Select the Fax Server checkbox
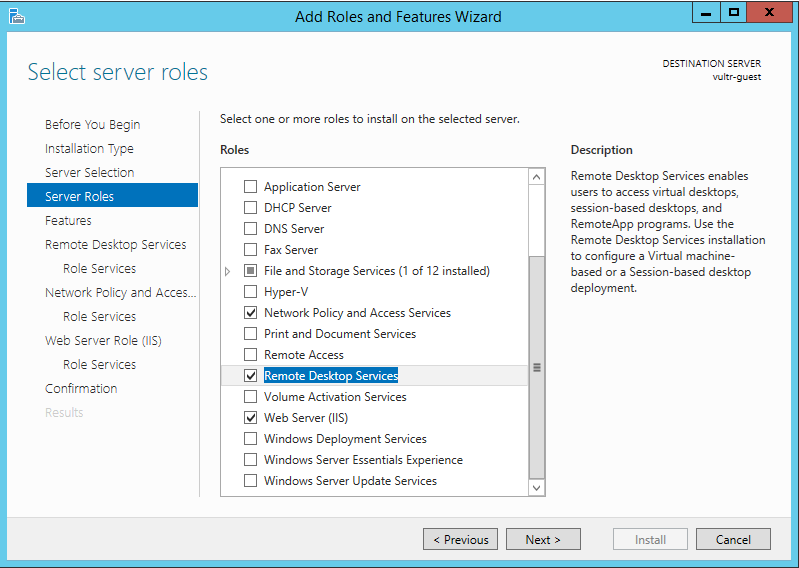 [x=250, y=250]
